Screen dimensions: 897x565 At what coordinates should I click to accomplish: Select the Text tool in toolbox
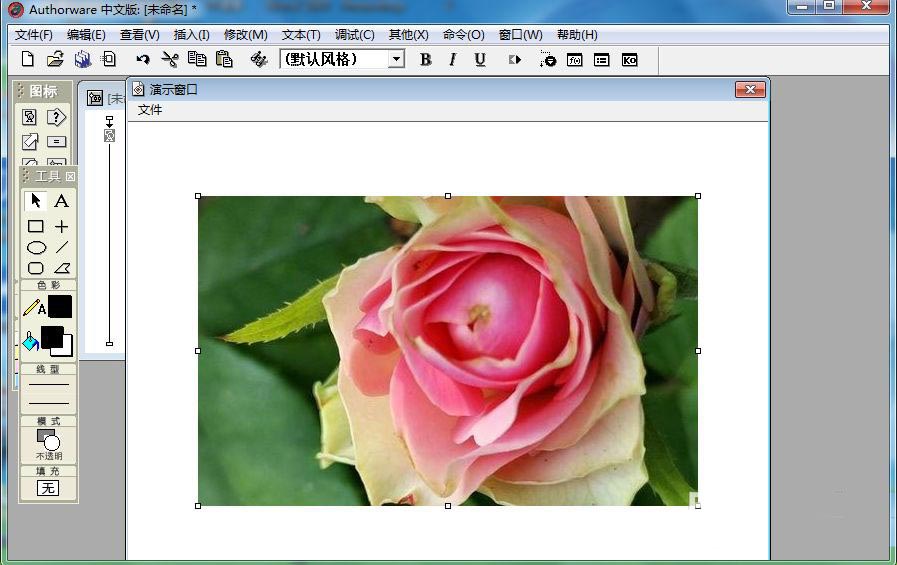point(61,201)
